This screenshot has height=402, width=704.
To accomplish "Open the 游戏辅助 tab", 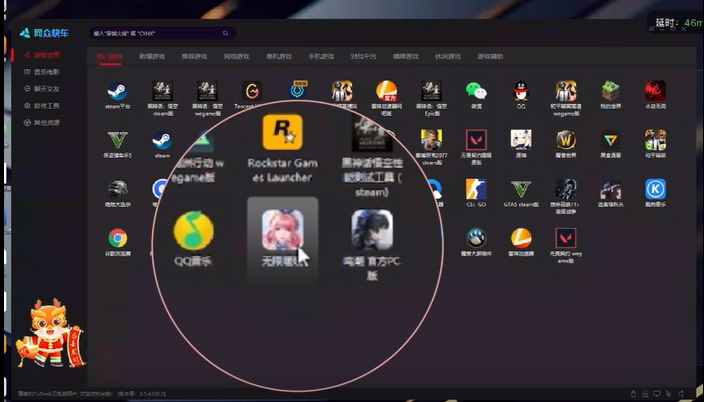I will click(490, 57).
